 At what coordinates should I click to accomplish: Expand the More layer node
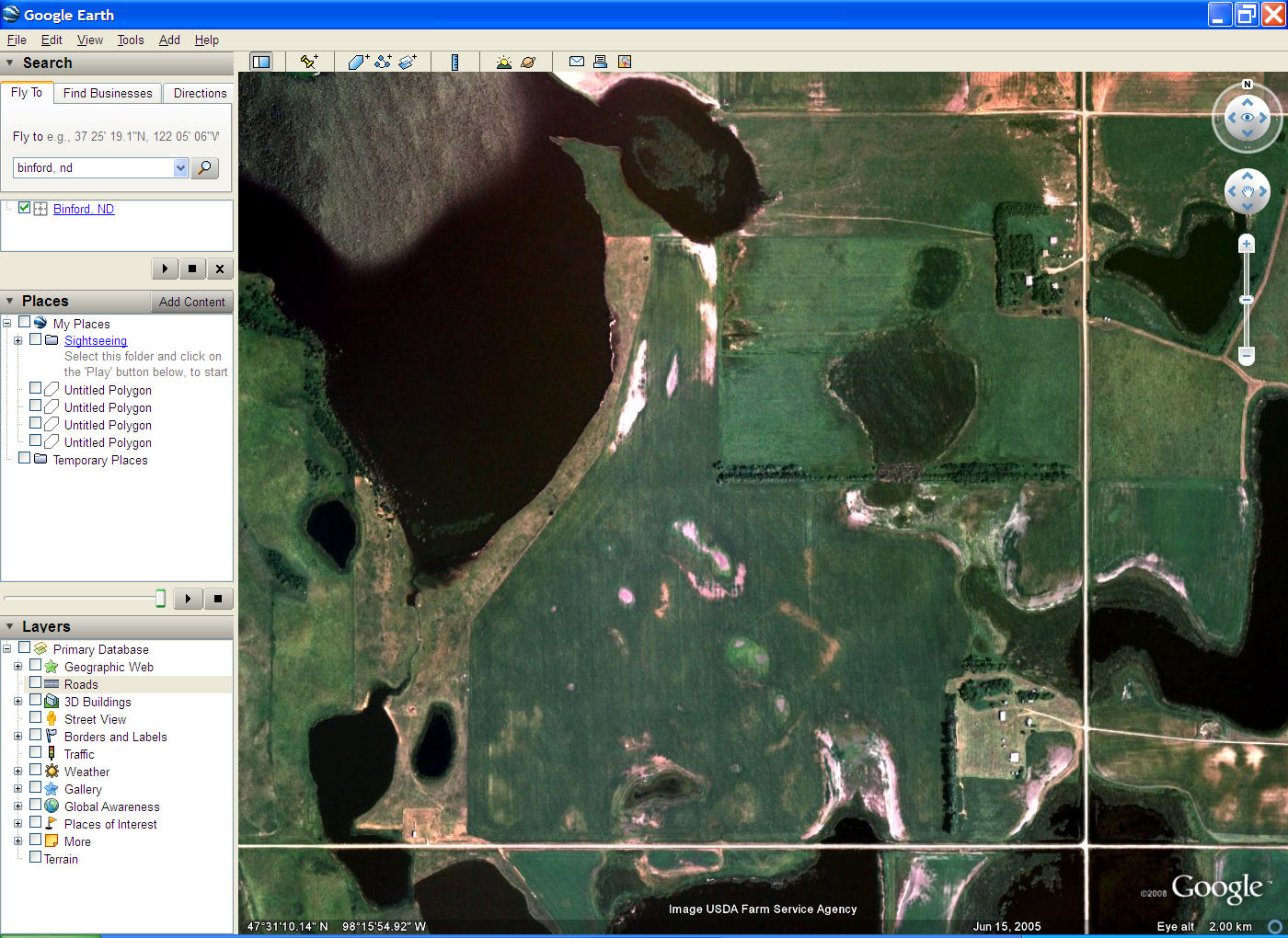[17, 841]
